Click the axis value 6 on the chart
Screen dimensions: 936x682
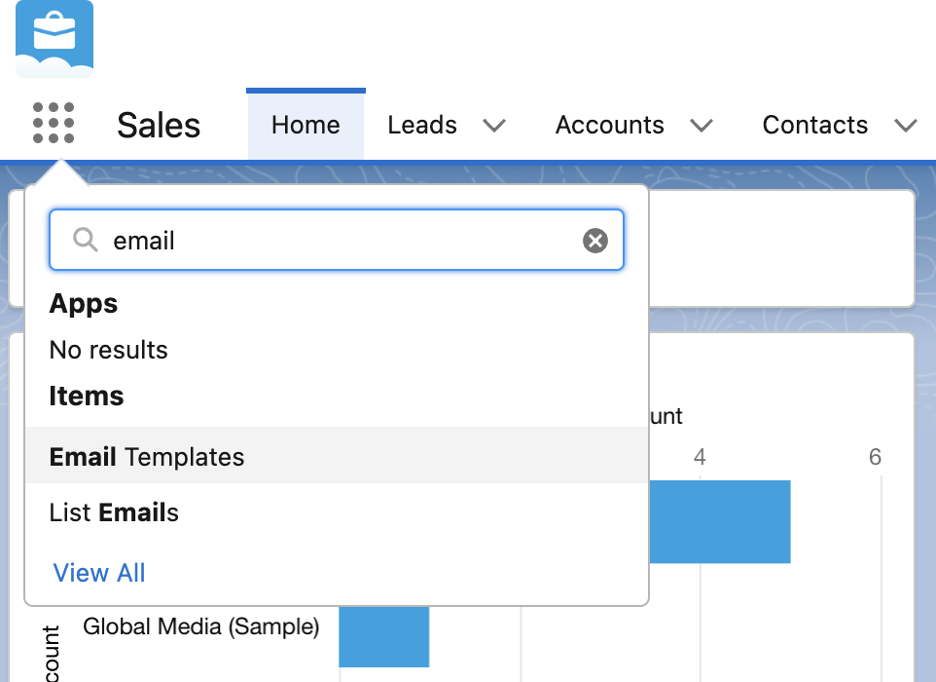pos(875,457)
